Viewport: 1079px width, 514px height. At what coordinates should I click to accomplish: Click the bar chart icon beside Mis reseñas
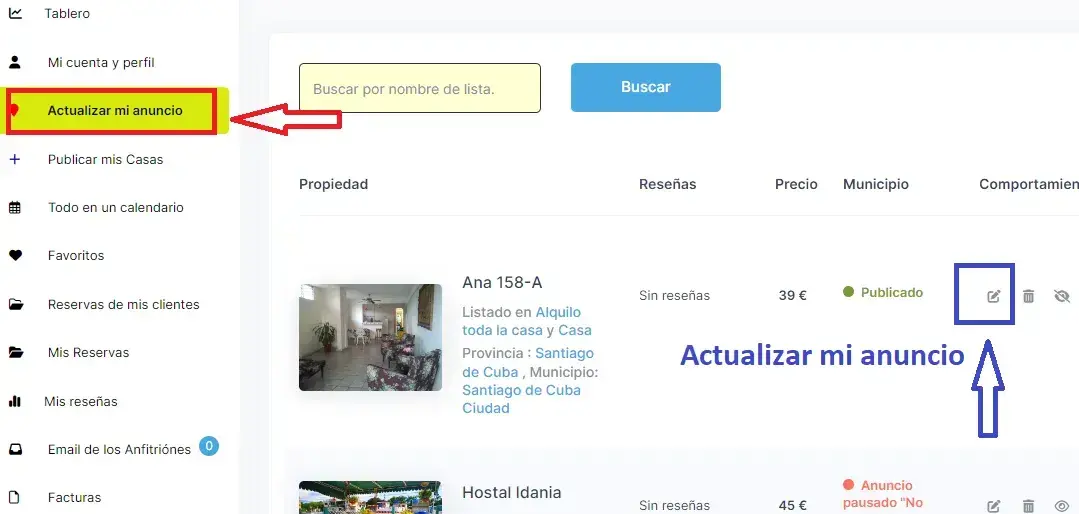(14, 401)
